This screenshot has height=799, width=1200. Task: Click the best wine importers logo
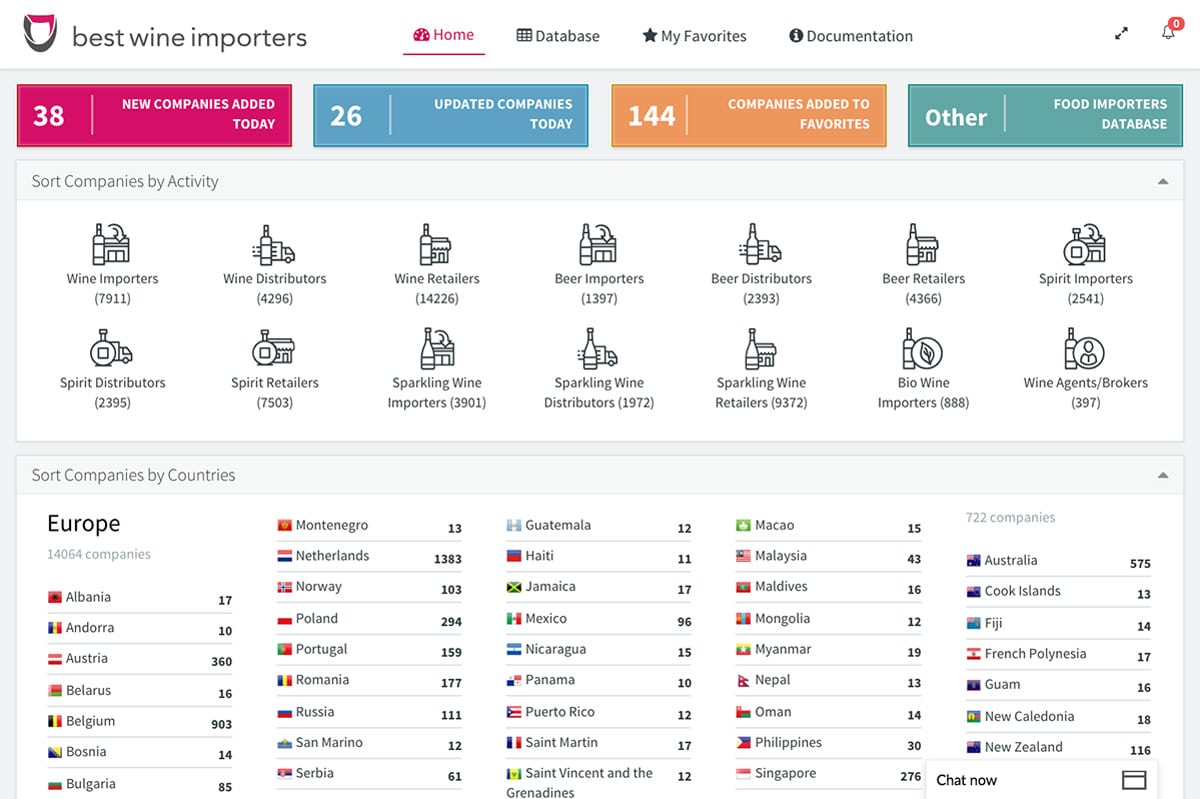tap(165, 37)
